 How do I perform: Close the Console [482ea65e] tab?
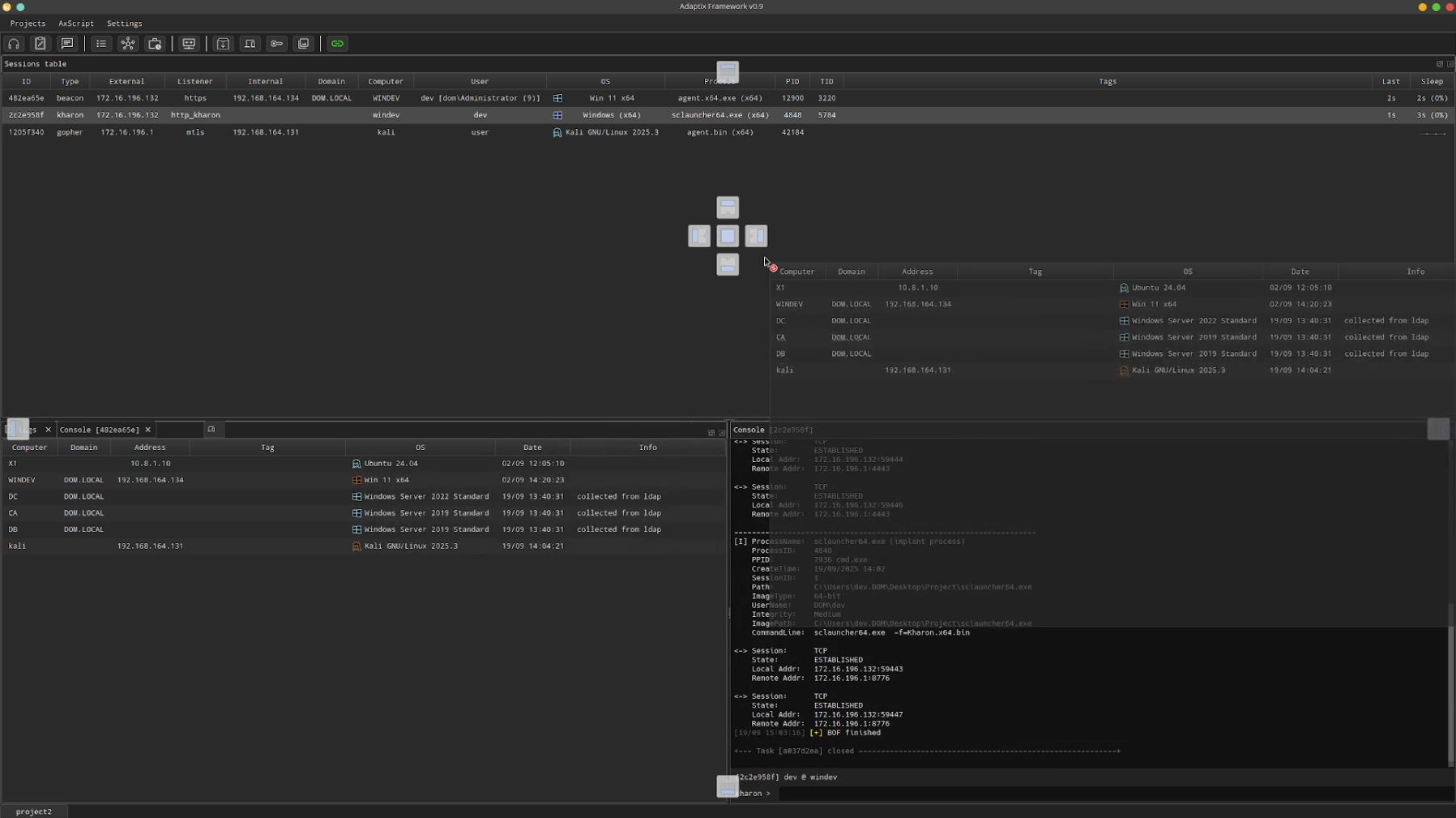(148, 430)
